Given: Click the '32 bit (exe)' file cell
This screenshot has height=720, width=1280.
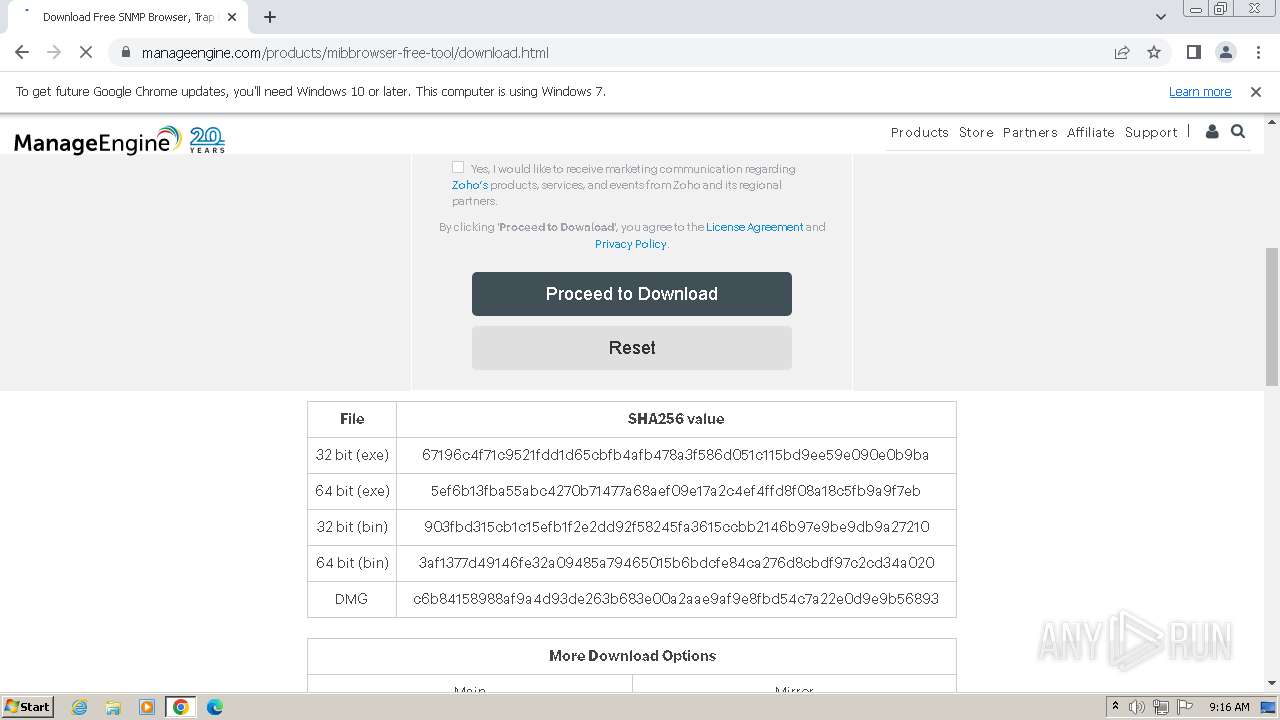Looking at the screenshot, I should click(x=352, y=455).
